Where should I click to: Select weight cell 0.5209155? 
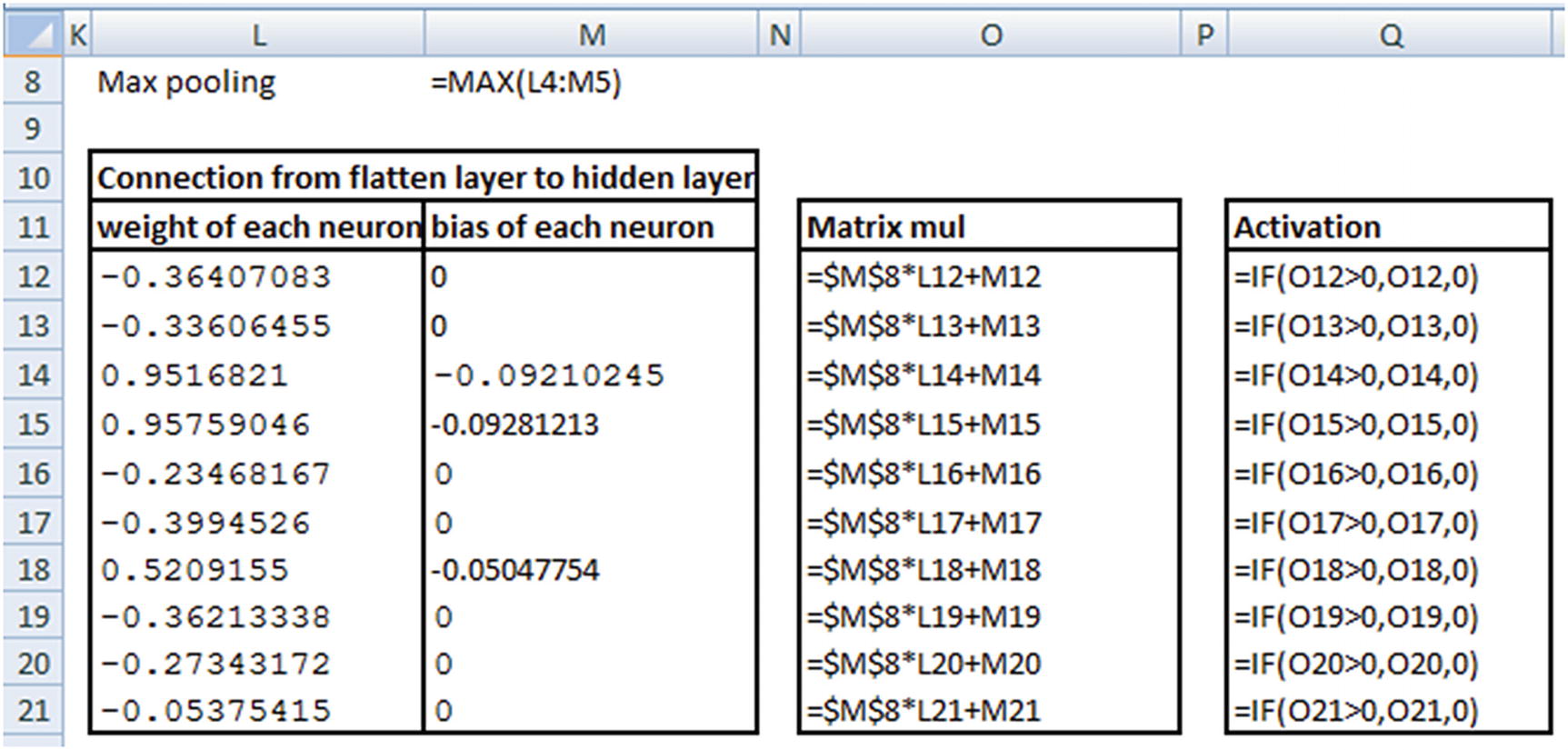(258, 569)
